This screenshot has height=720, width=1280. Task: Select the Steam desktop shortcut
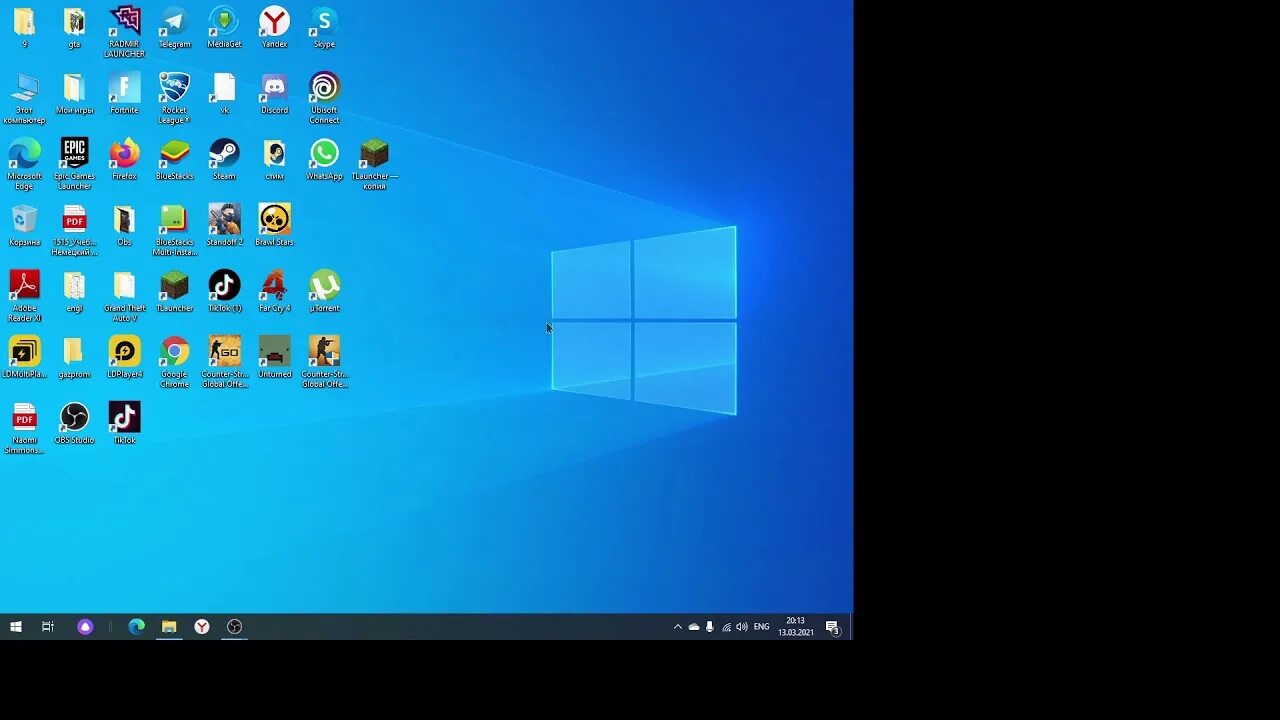coord(224,159)
